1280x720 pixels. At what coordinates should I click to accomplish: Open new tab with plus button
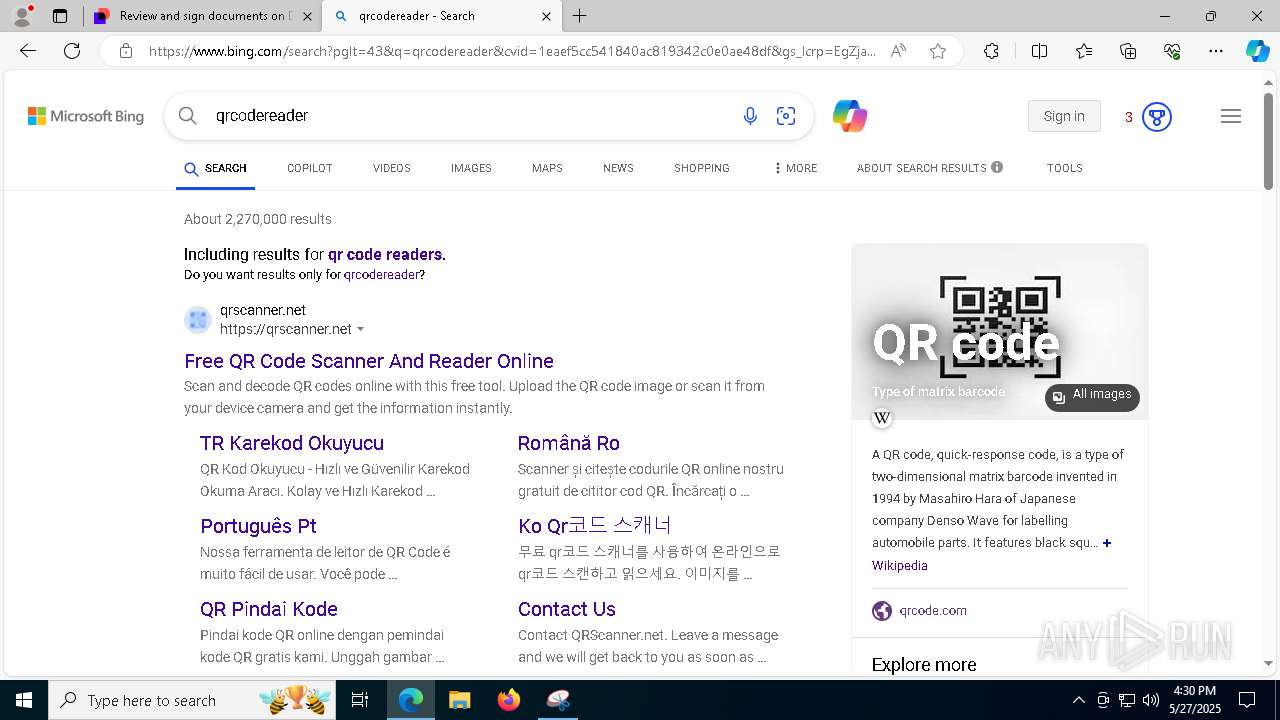click(579, 16)
